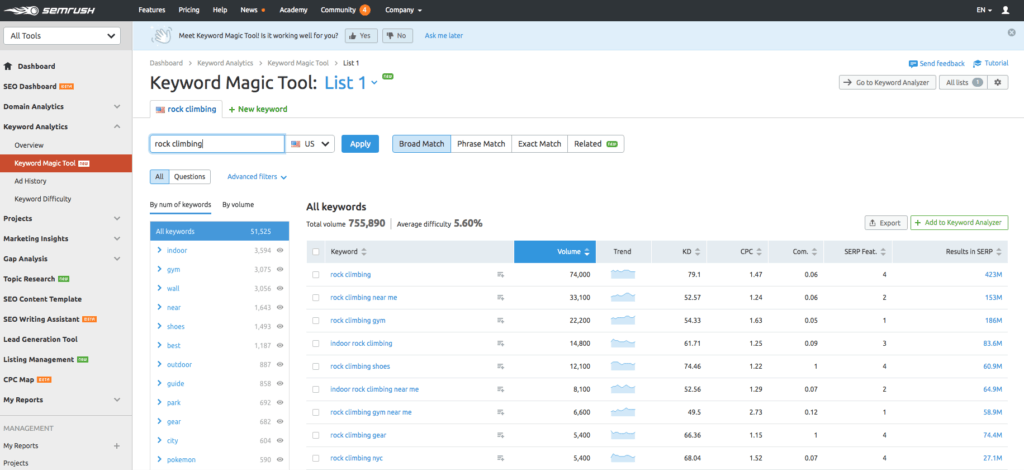
Task: Open the user profile icon
Action: (1005, 10)
